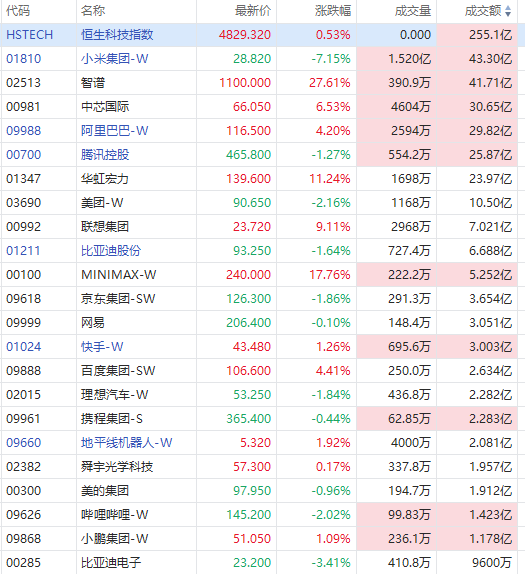This screenshot has width=525, height=574.
Task: Click stock code 09988 link
Action: click(23, 131)
